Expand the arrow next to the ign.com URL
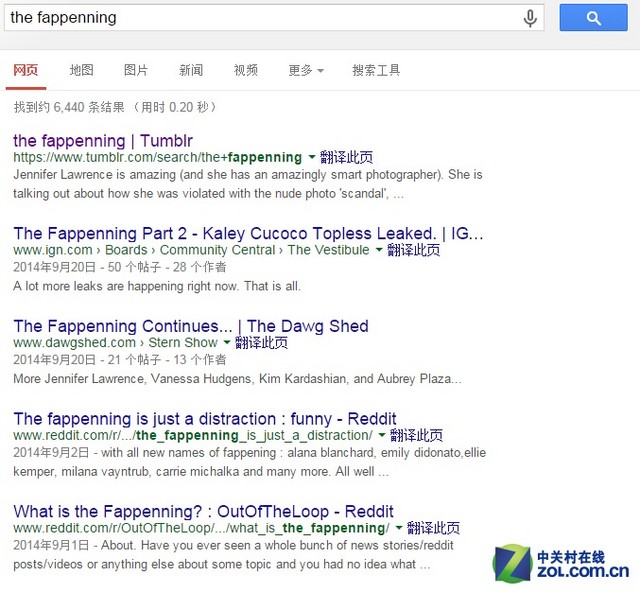 (379, 250)
